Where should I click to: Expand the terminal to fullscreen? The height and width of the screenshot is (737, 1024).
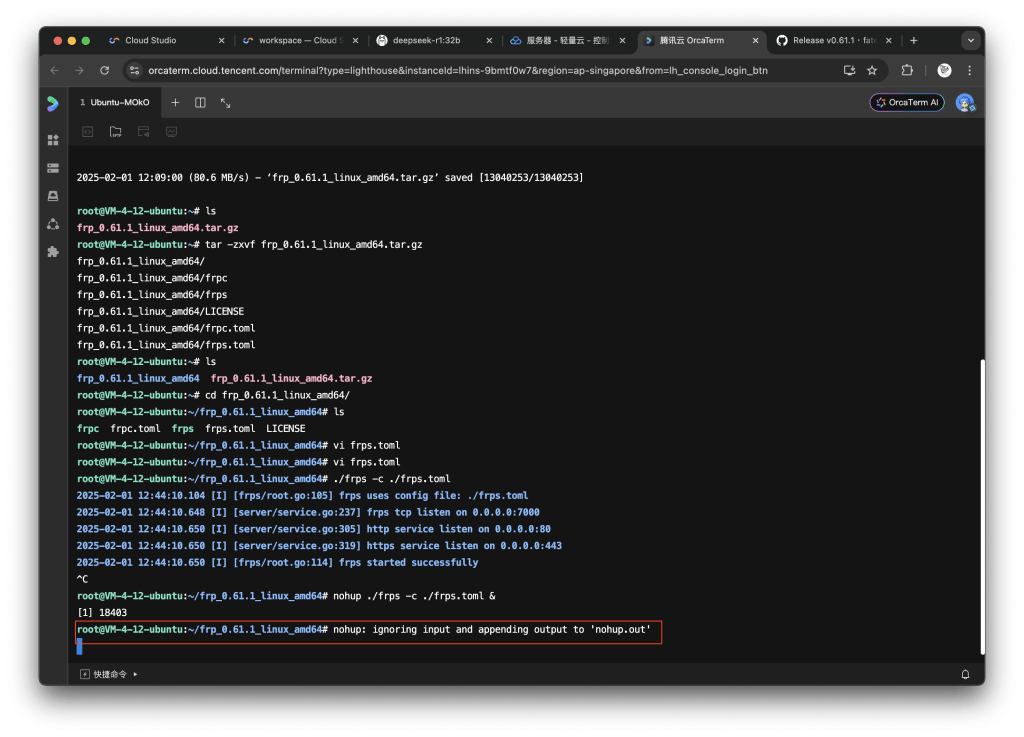[225, 102]
